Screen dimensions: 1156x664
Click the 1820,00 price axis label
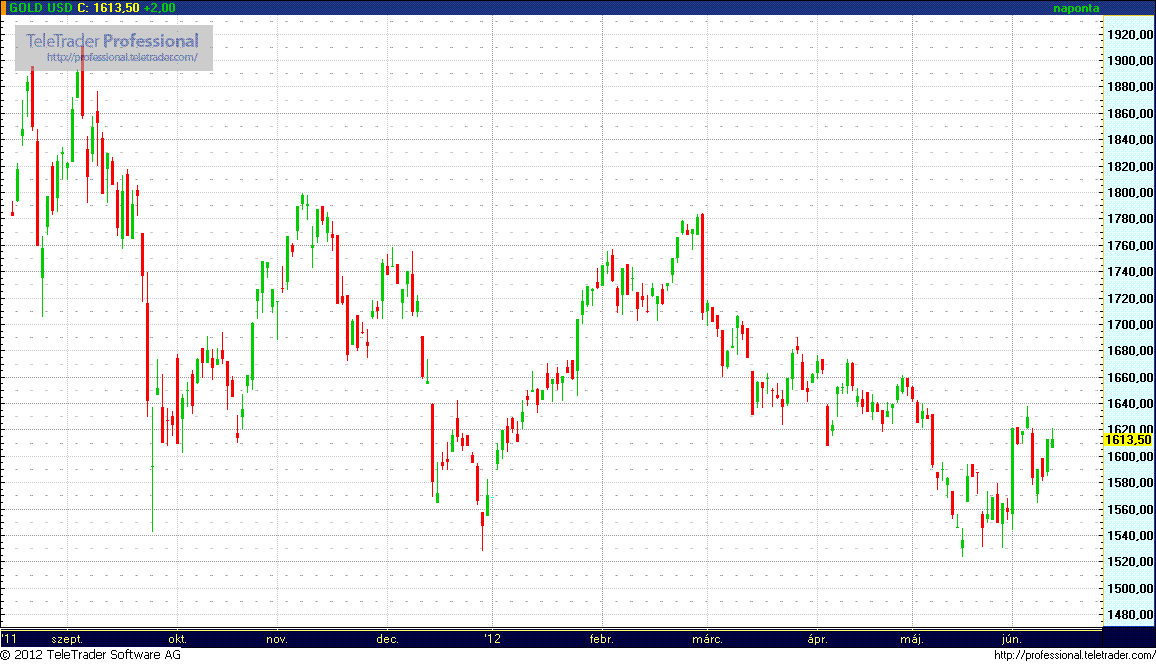click(x=1130, y=166)
